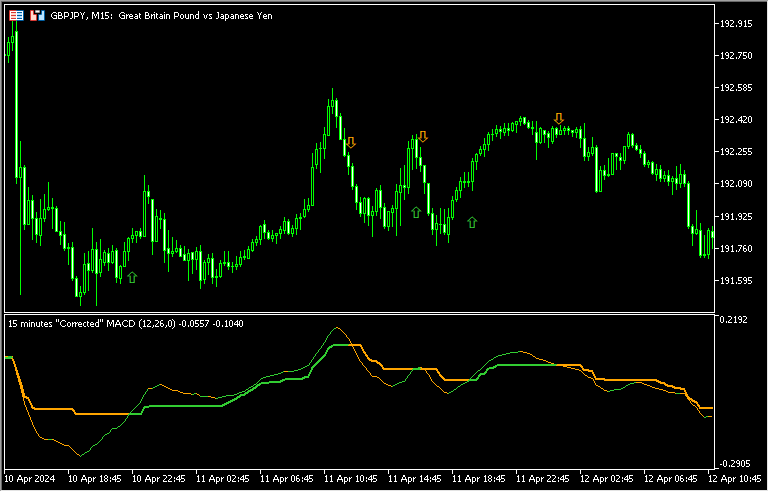The image size is (769, 492).
Task: Click the middle green up arrow signal
Action: tap(416, 212)
